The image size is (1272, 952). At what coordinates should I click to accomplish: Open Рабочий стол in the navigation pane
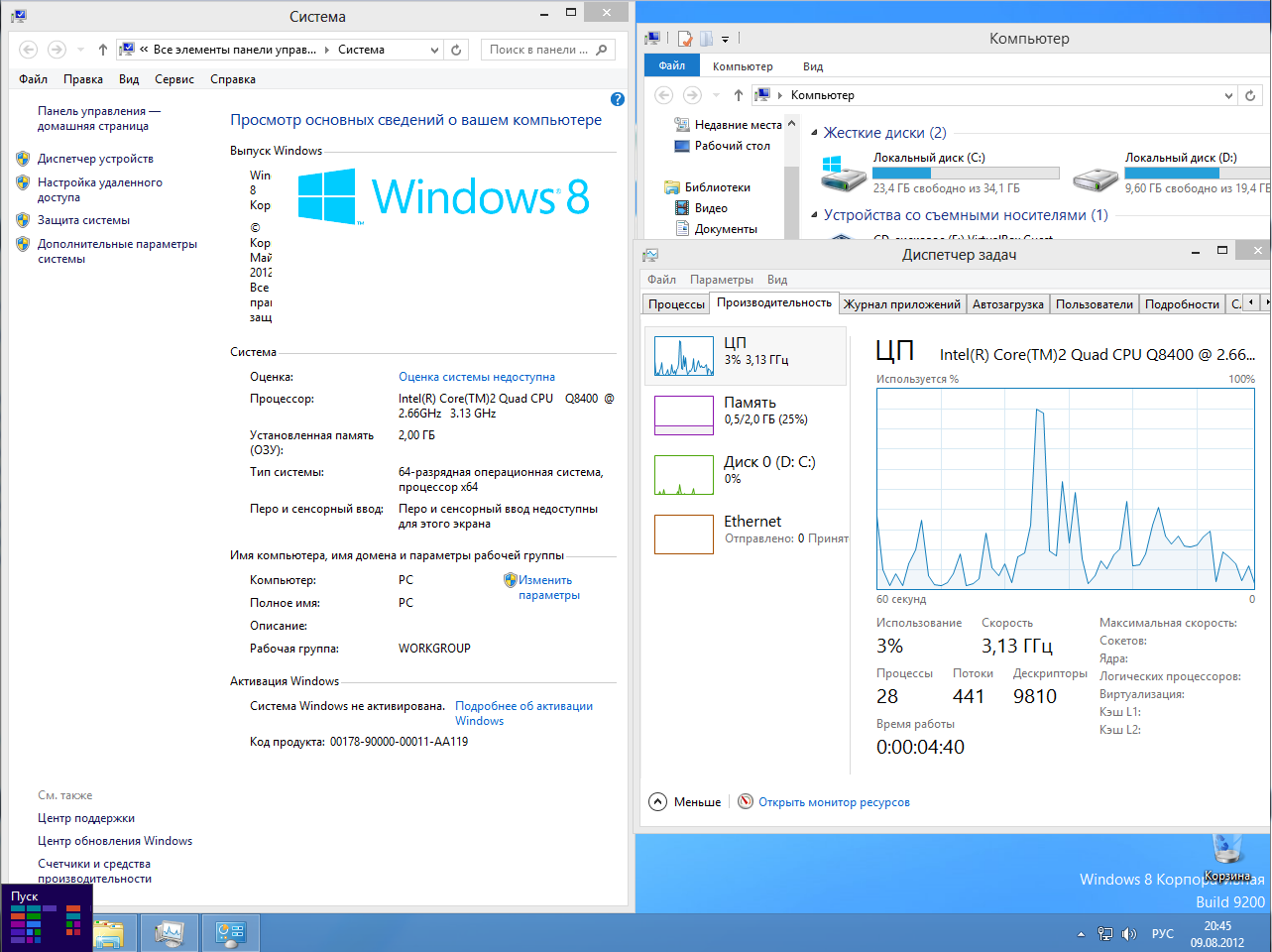point(723,146)
